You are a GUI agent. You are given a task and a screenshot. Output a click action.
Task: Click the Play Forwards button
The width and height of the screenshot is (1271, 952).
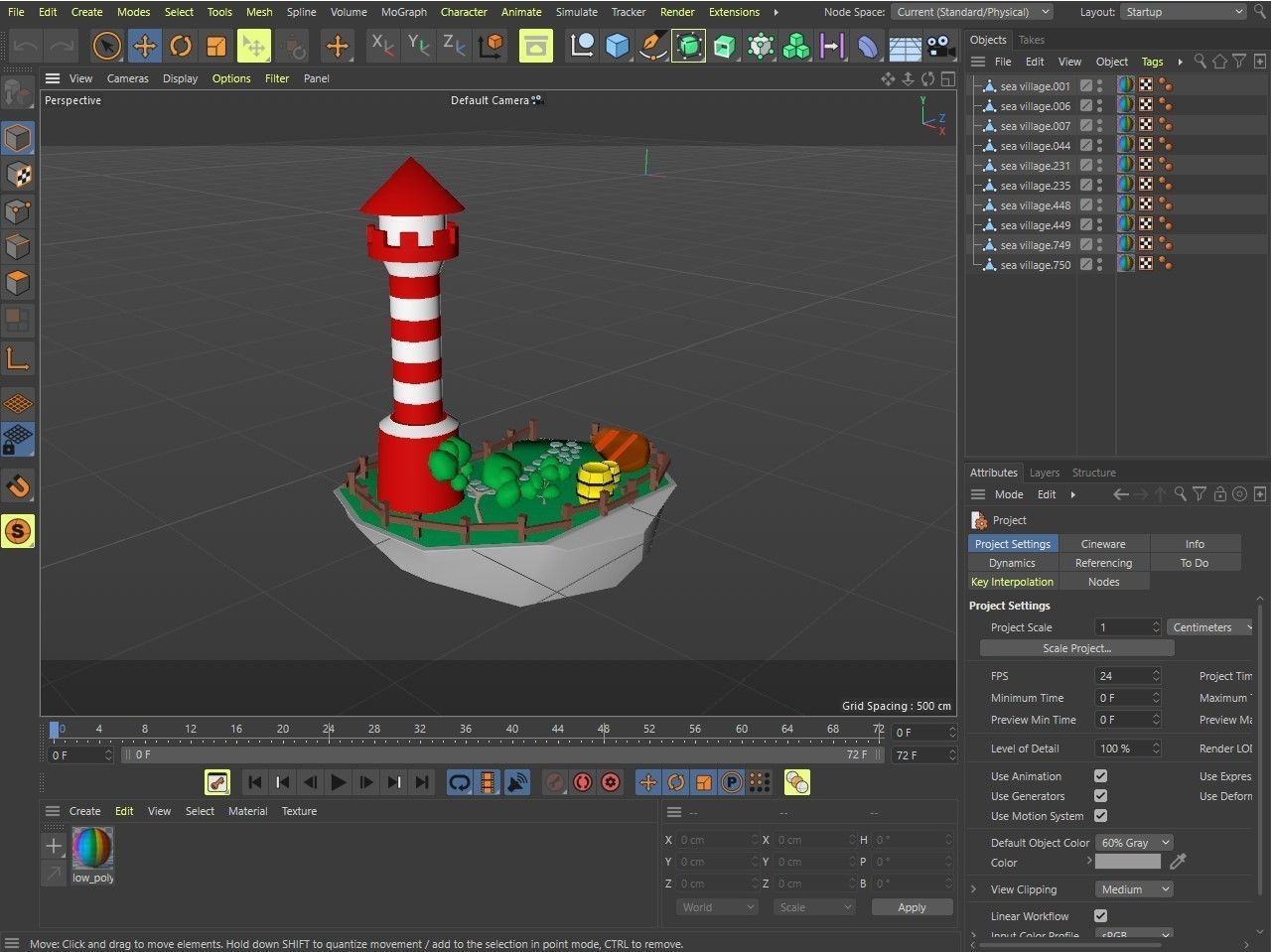coord(339,782)
